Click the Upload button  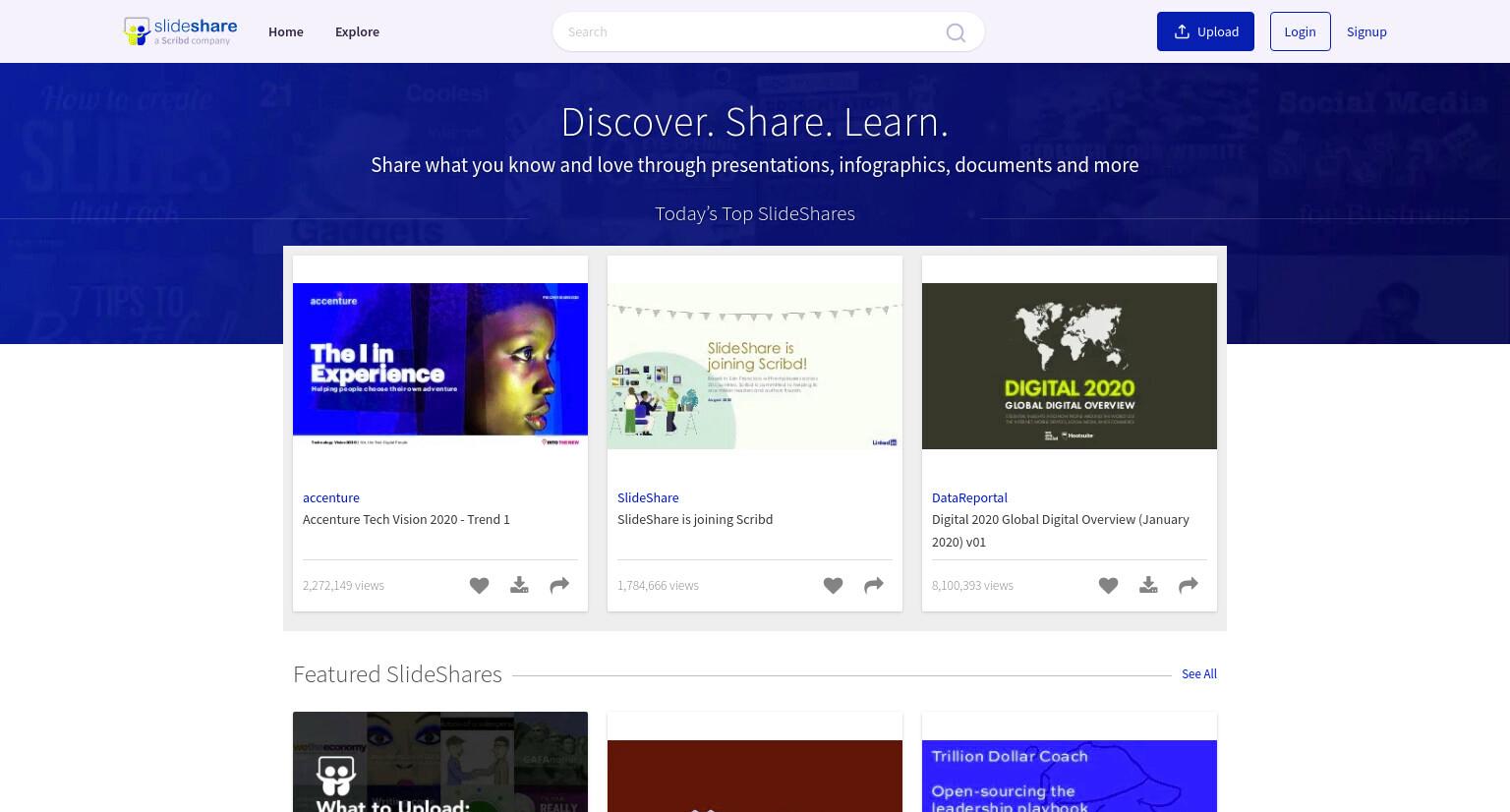pos(1205,31)
